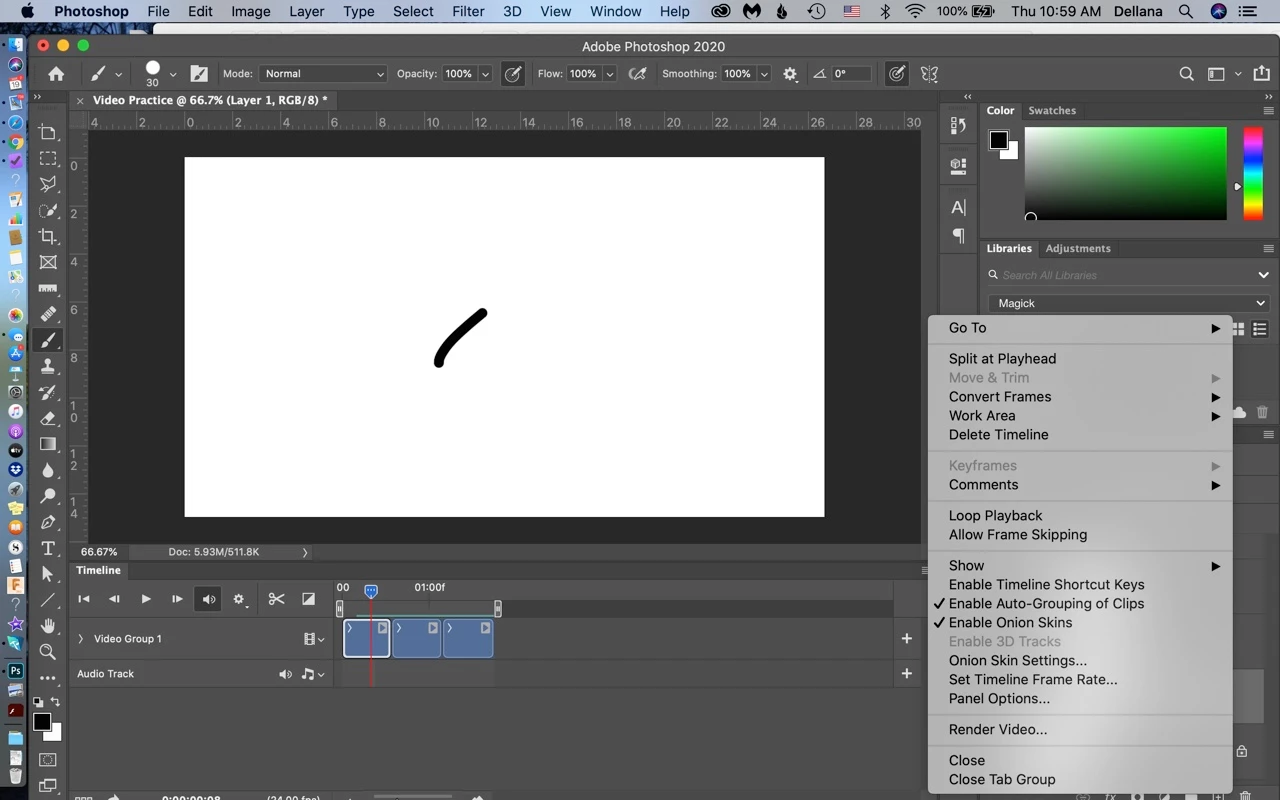This screenshot has height=800, width=1280.
Task: Open brush settings panel icon in options bar
Action: coord(199,74)
